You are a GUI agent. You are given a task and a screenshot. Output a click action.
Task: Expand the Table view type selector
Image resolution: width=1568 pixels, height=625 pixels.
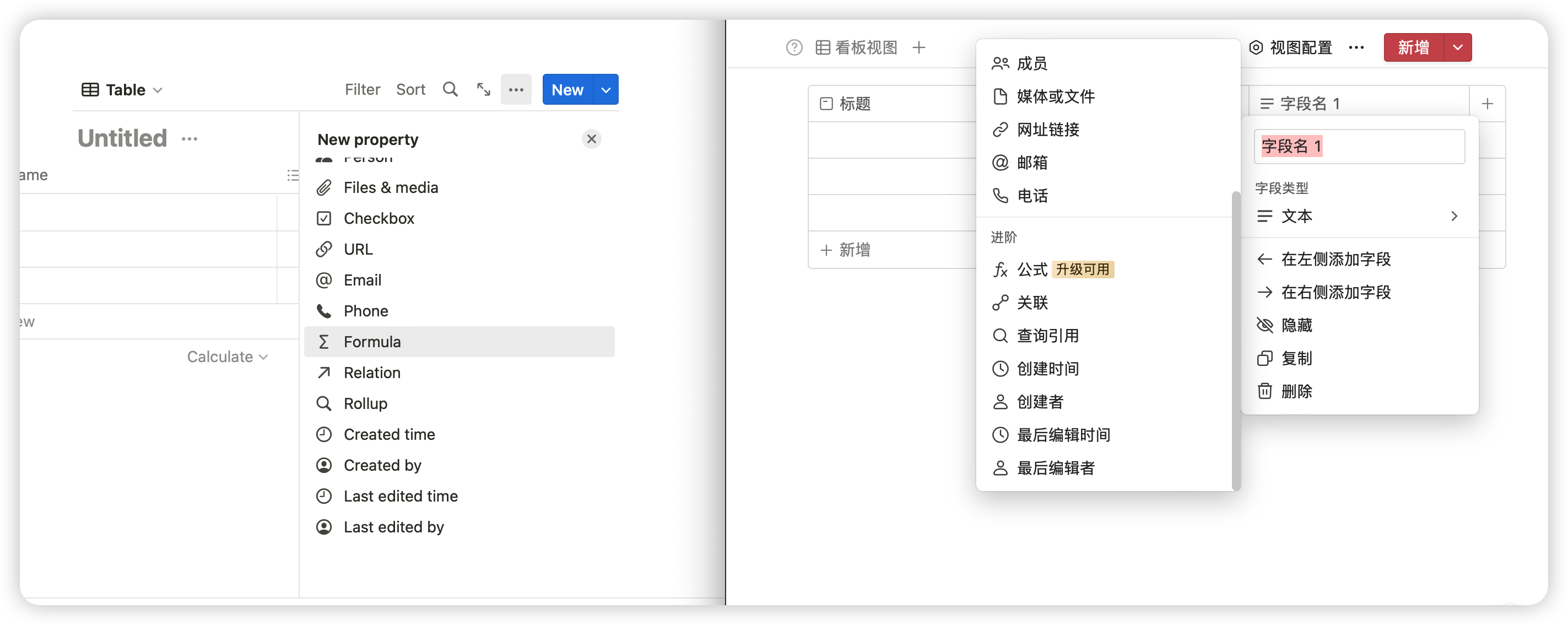(122, 89)
